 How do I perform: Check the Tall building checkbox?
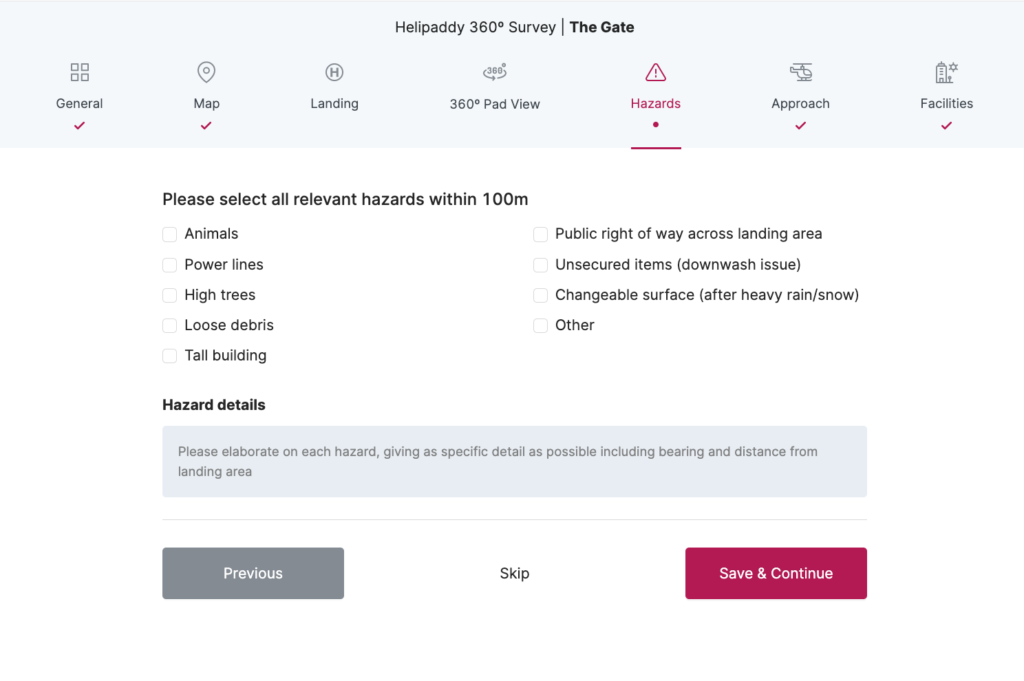tap(170, 356)
